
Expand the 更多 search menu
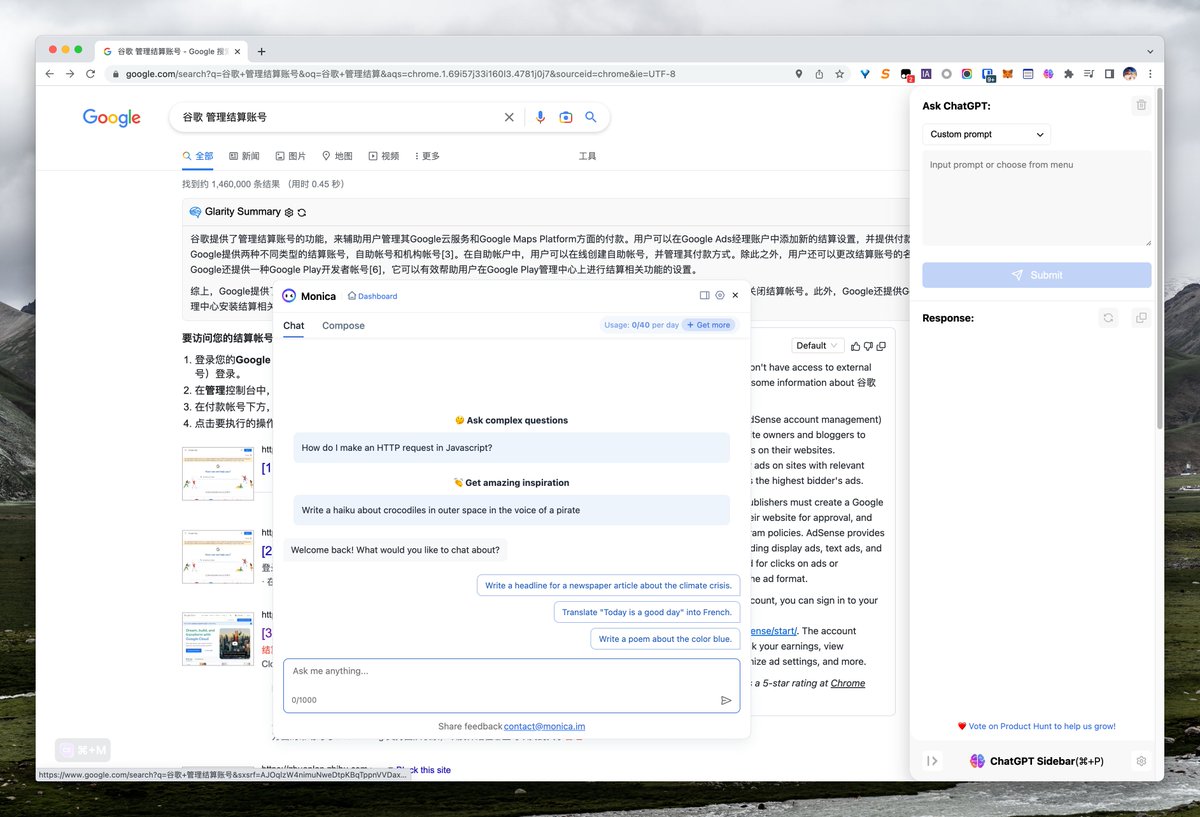(x=427, y=156)
